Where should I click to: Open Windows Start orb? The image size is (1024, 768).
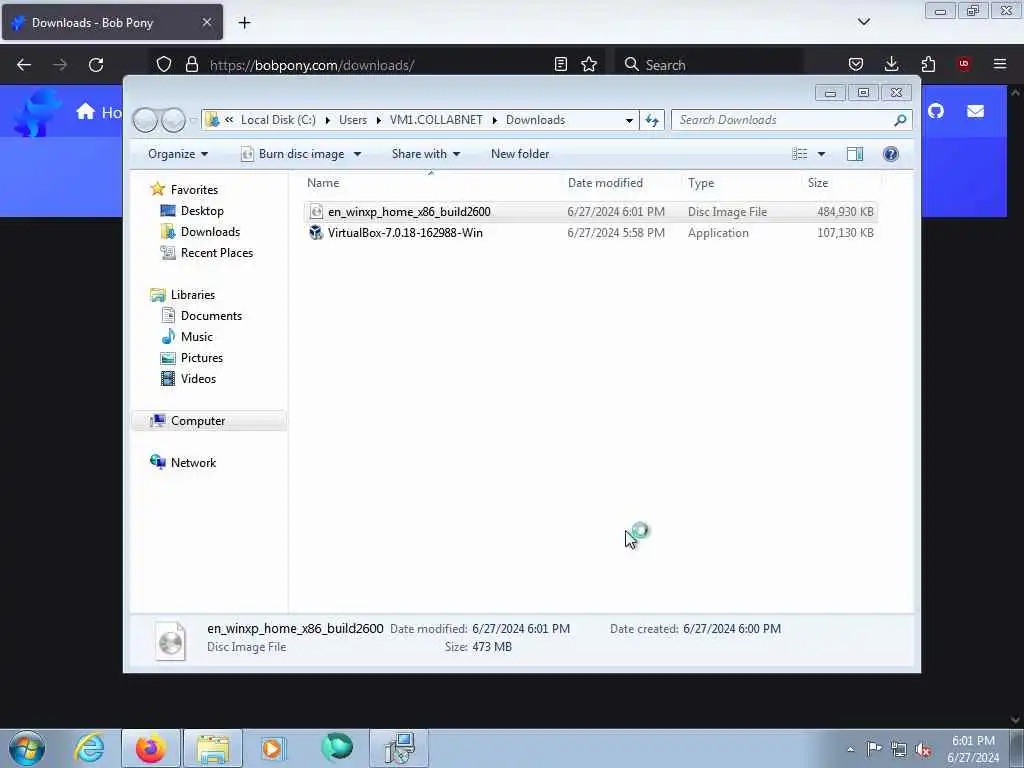[x=27, y=748]
